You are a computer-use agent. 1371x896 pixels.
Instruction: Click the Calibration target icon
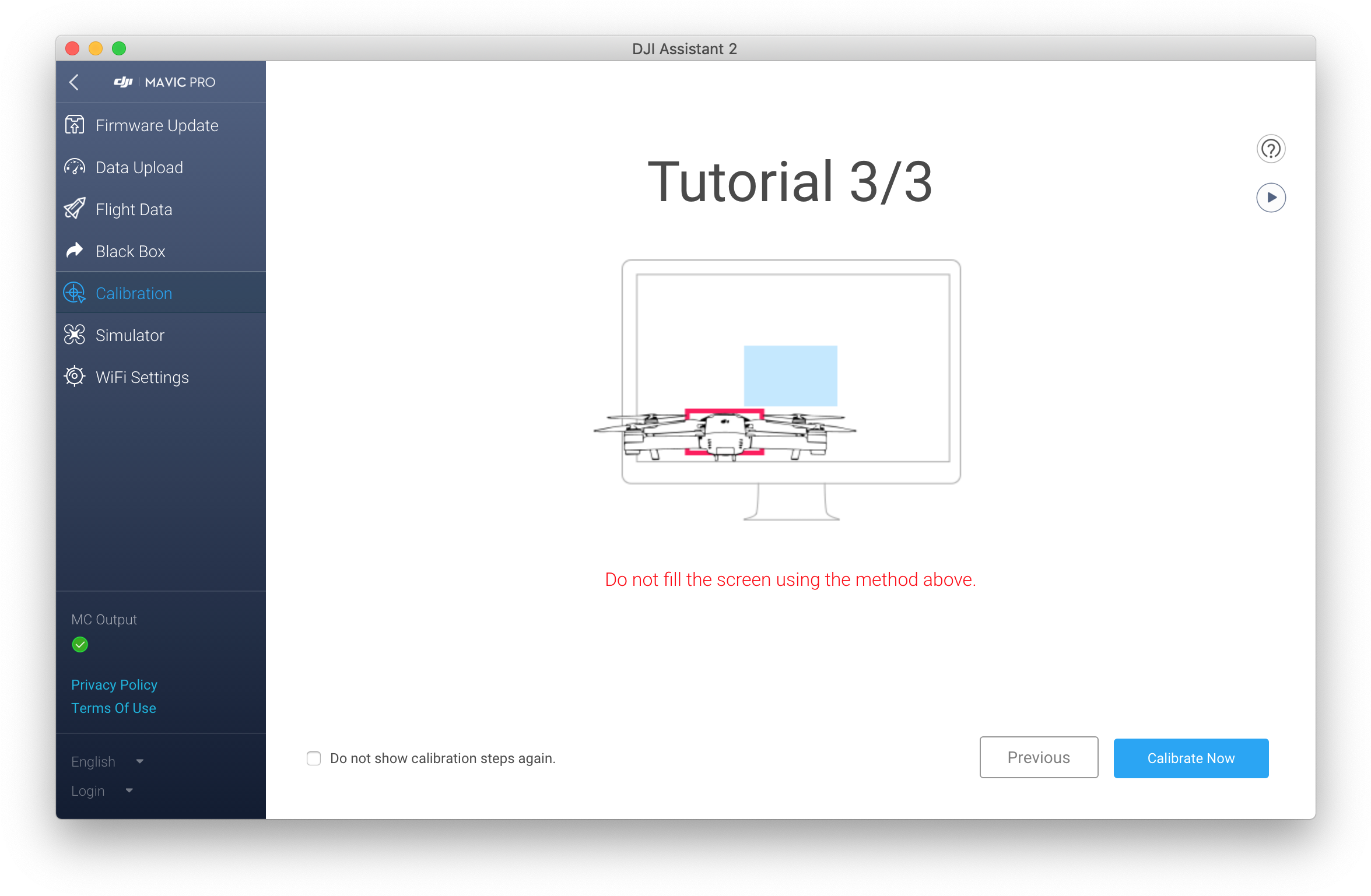coord(75,293)
